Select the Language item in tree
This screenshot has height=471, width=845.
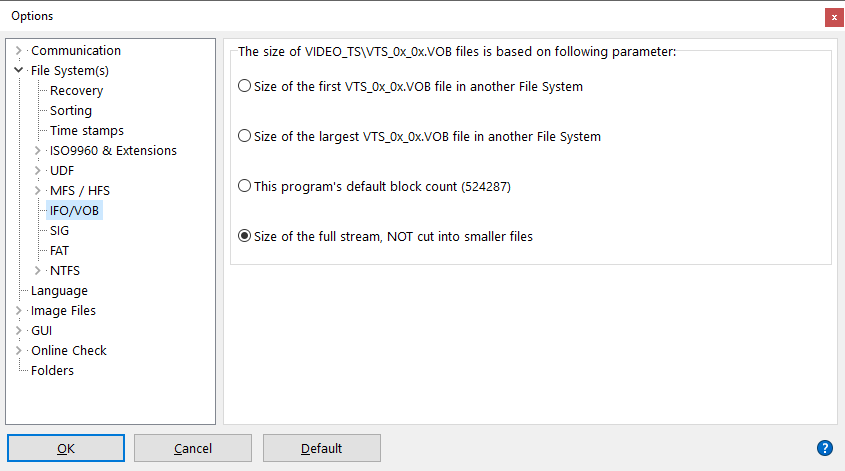pyautogui.click(x=59, y=291)
